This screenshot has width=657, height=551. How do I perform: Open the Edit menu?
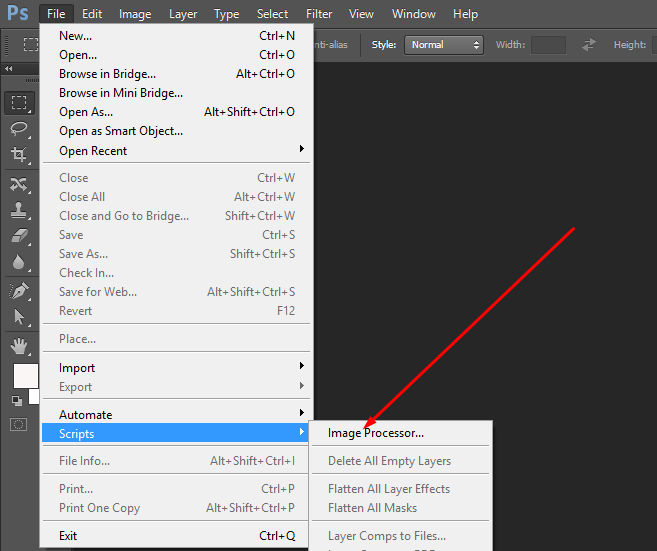(x=92, y=14)
